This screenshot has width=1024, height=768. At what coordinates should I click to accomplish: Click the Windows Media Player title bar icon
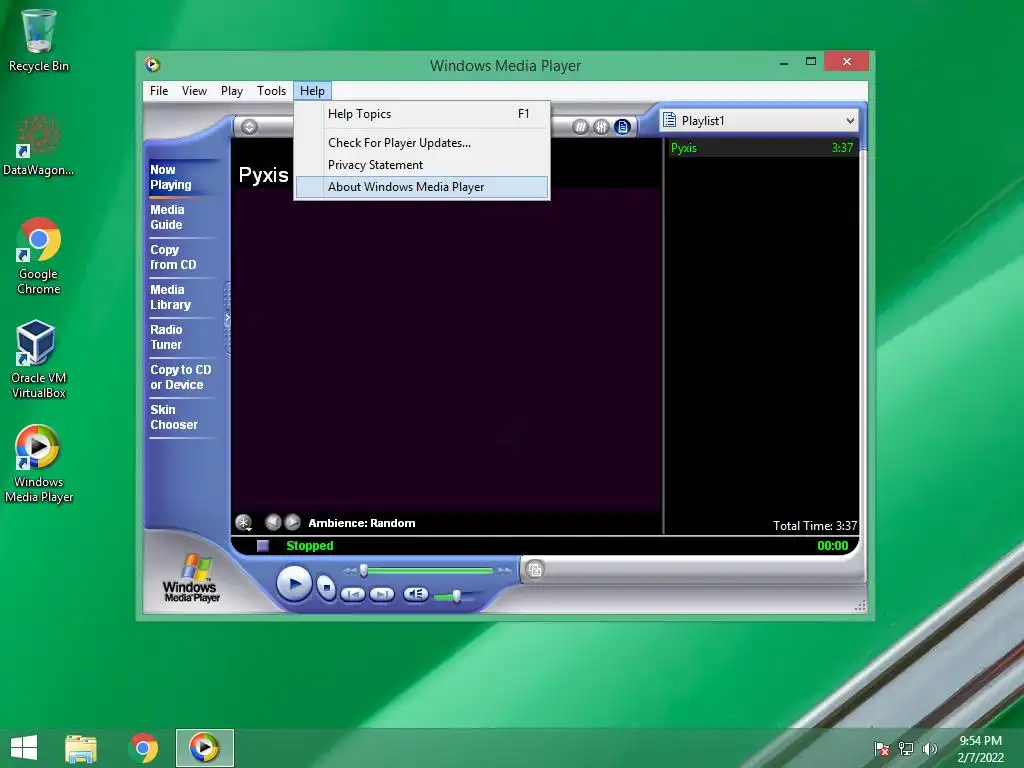tap(152, 64)
